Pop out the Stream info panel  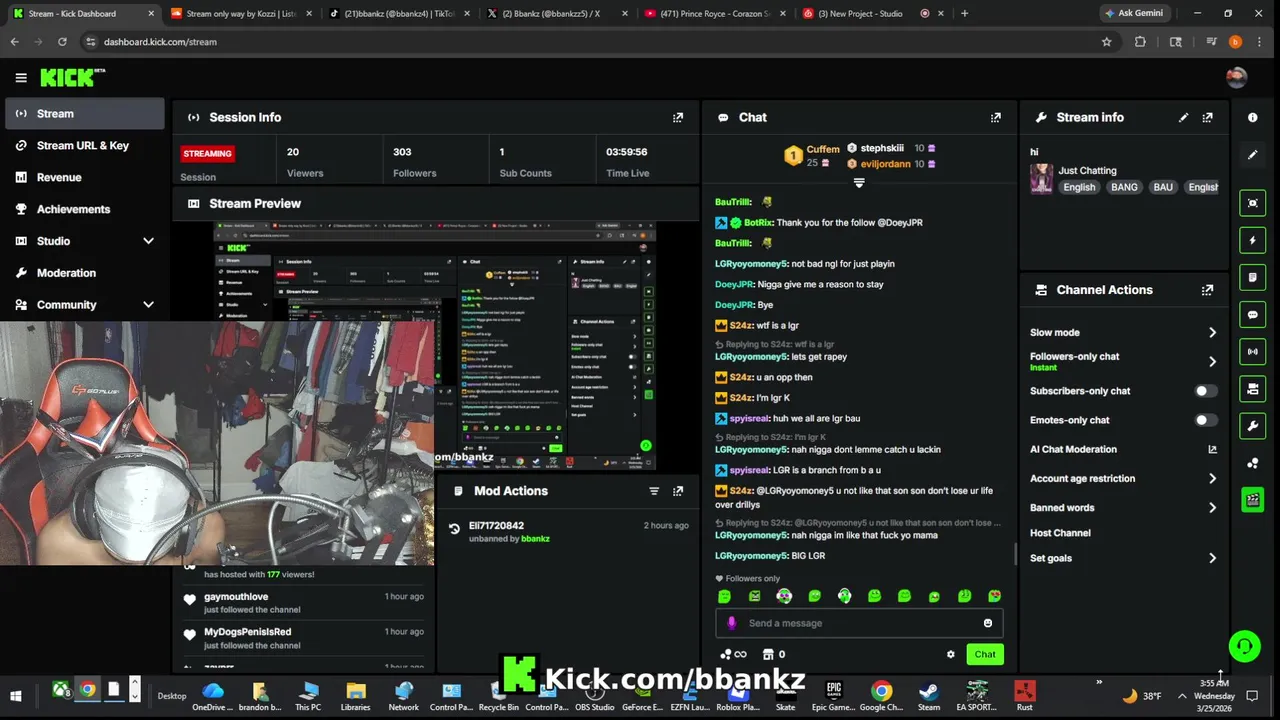pos(1207,117)
